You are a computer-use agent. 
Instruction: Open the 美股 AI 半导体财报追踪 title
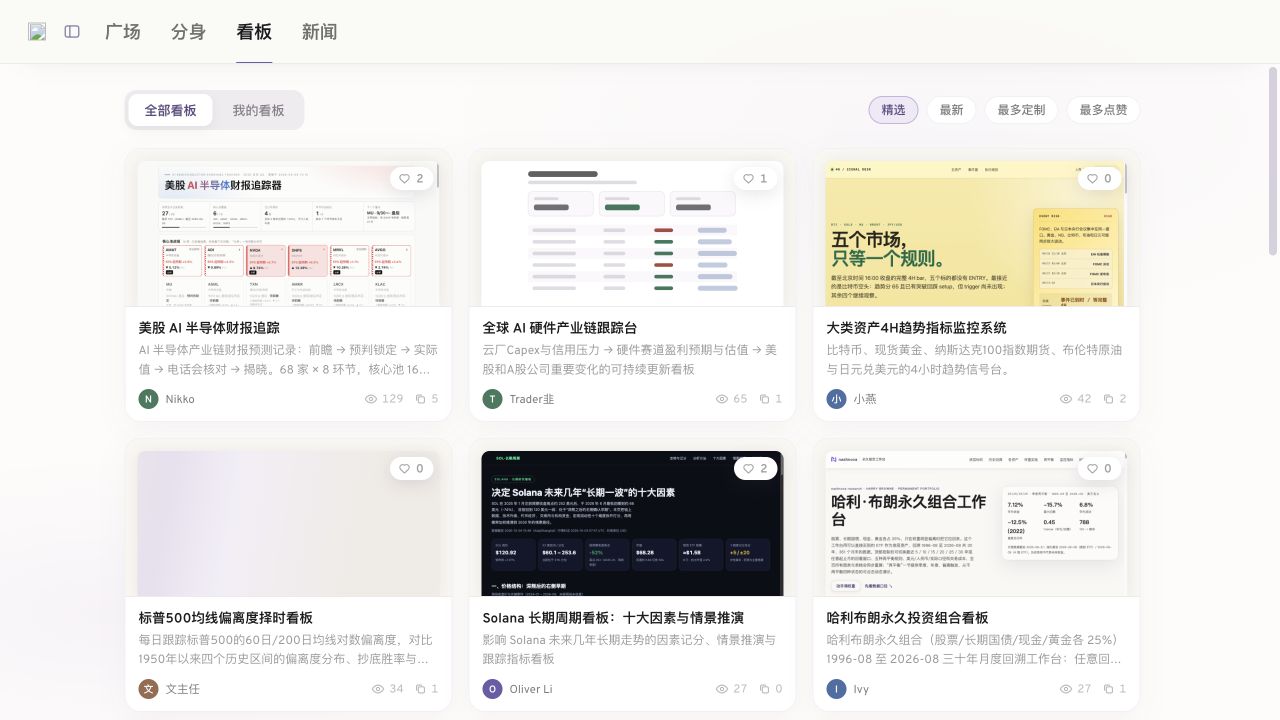click(x=209, y=328)
